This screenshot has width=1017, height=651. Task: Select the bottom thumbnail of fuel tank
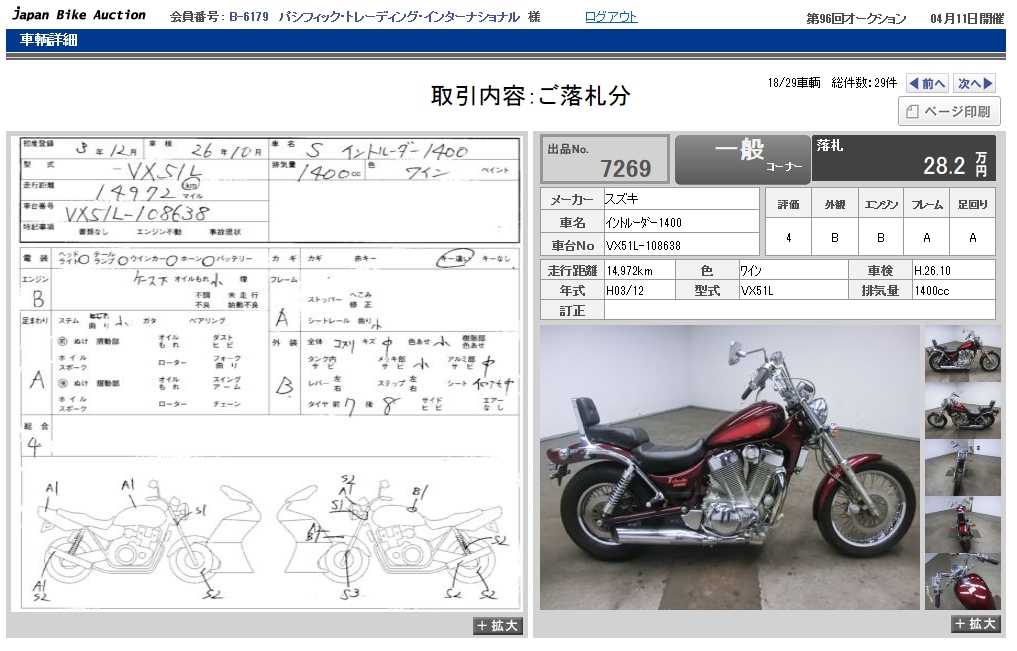[962, 581]
